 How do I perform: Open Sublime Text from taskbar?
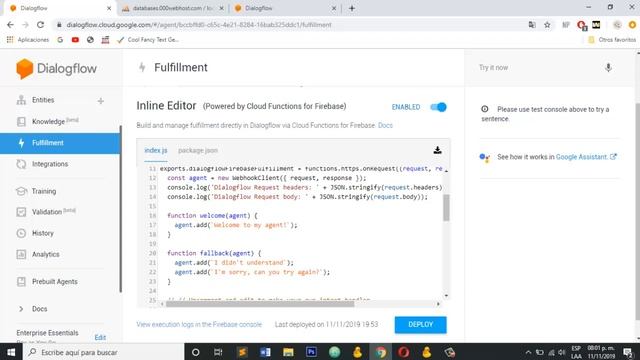[242, 352]
